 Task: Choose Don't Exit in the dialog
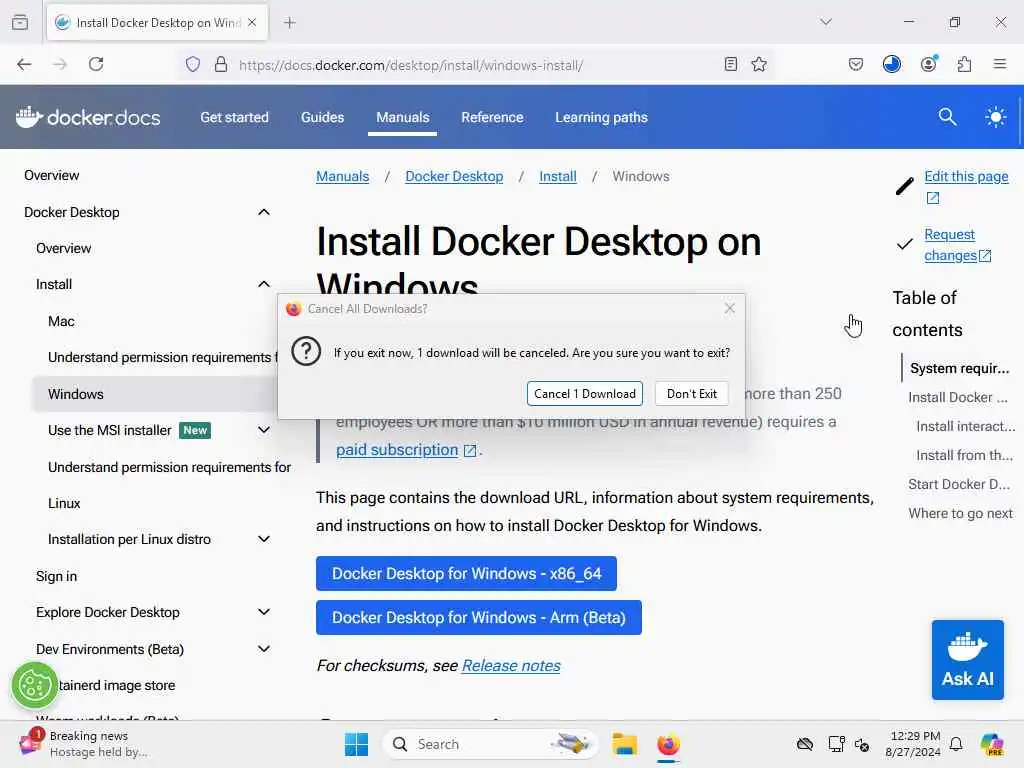692,394
